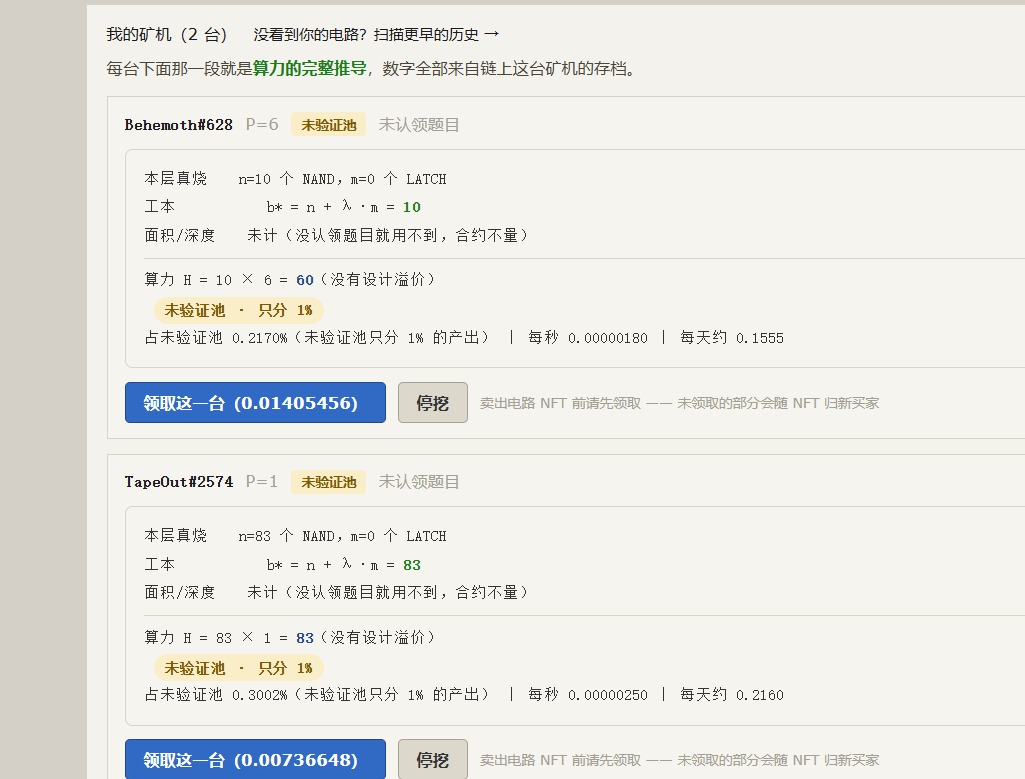Screen dimensions: 1025x779
Task: Click 未验证池 badge next to TapeOut#2574
Action: pos(328,482)
